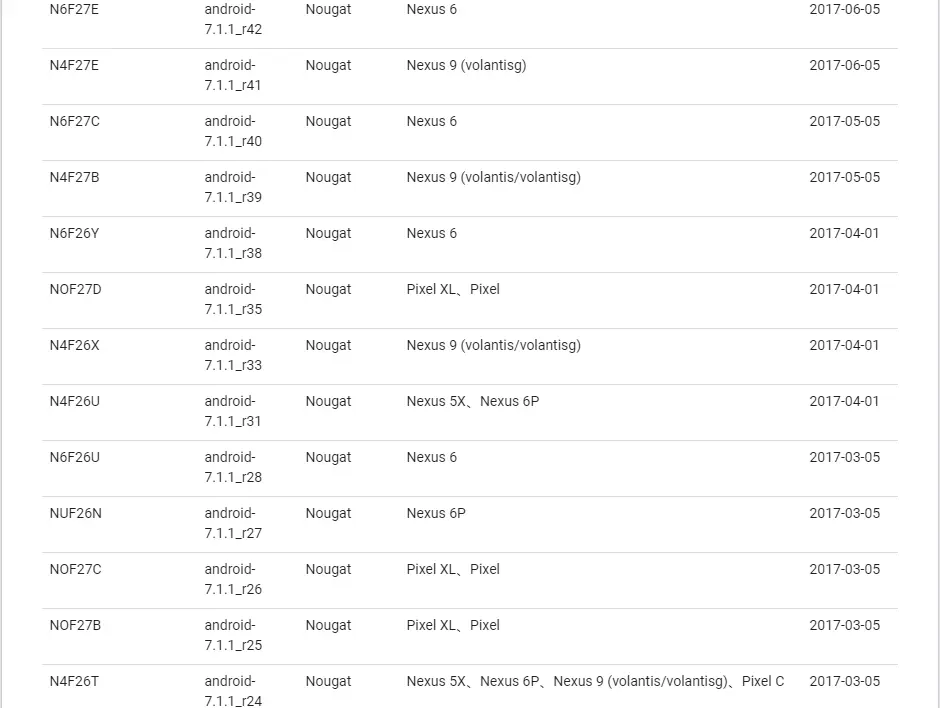Select Nexus 6P device cell for NUF26N

tap(436, 513)
